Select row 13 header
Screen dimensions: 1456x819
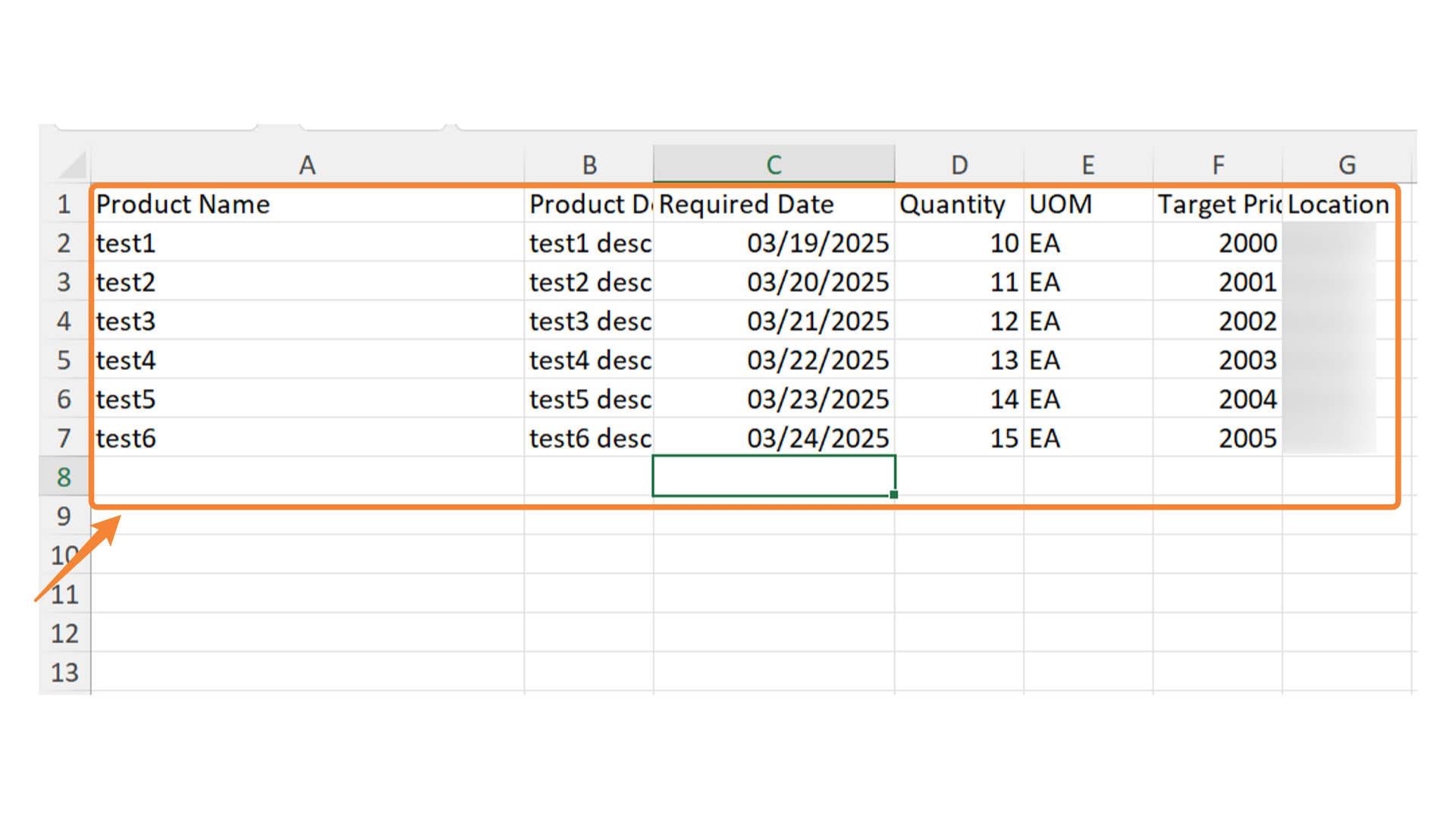(x=64, y=672)
